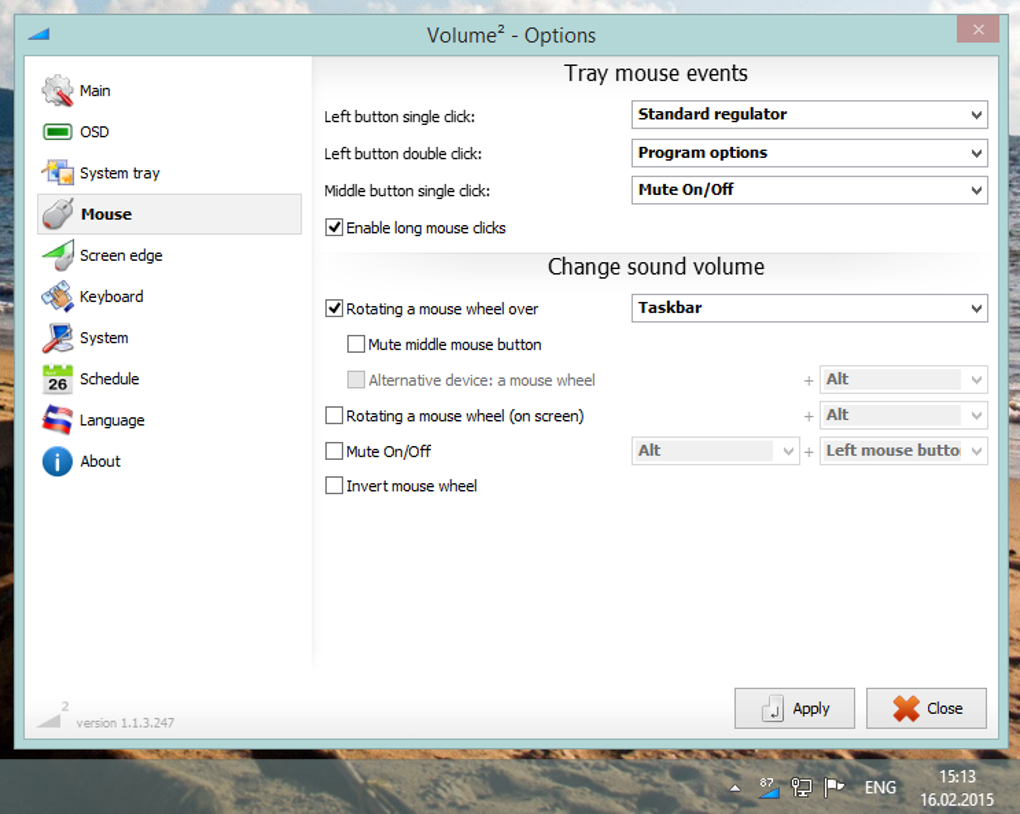Click the Main gear icon in sidebar
Viewport: 1020px width, 814px height.
click(57, 90)
